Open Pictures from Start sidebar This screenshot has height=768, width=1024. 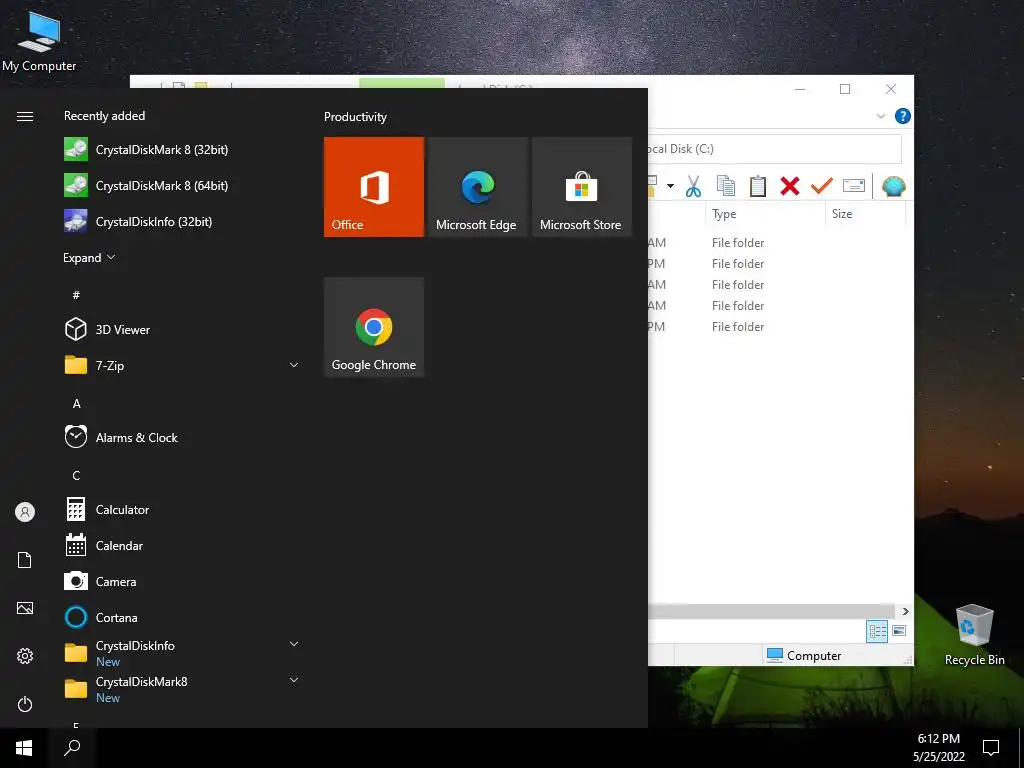click(x=25, y=608)
